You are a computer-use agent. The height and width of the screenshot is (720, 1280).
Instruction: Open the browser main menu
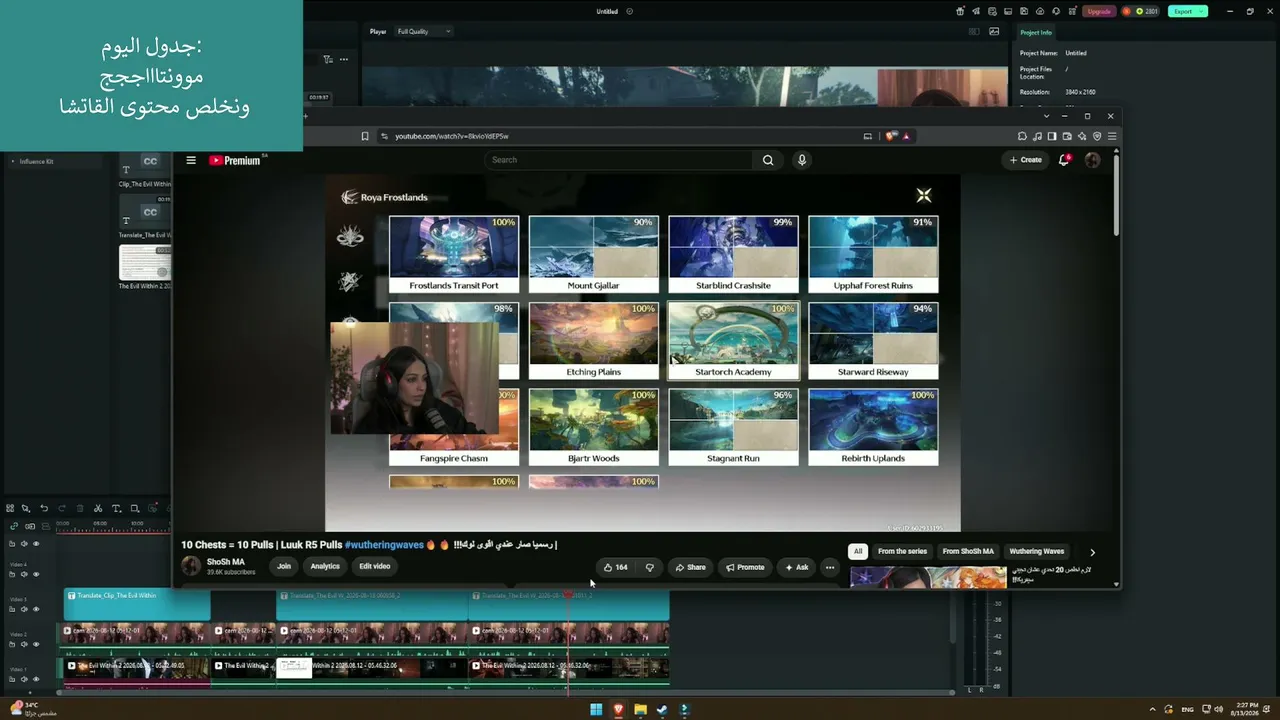click(1112, 136)
